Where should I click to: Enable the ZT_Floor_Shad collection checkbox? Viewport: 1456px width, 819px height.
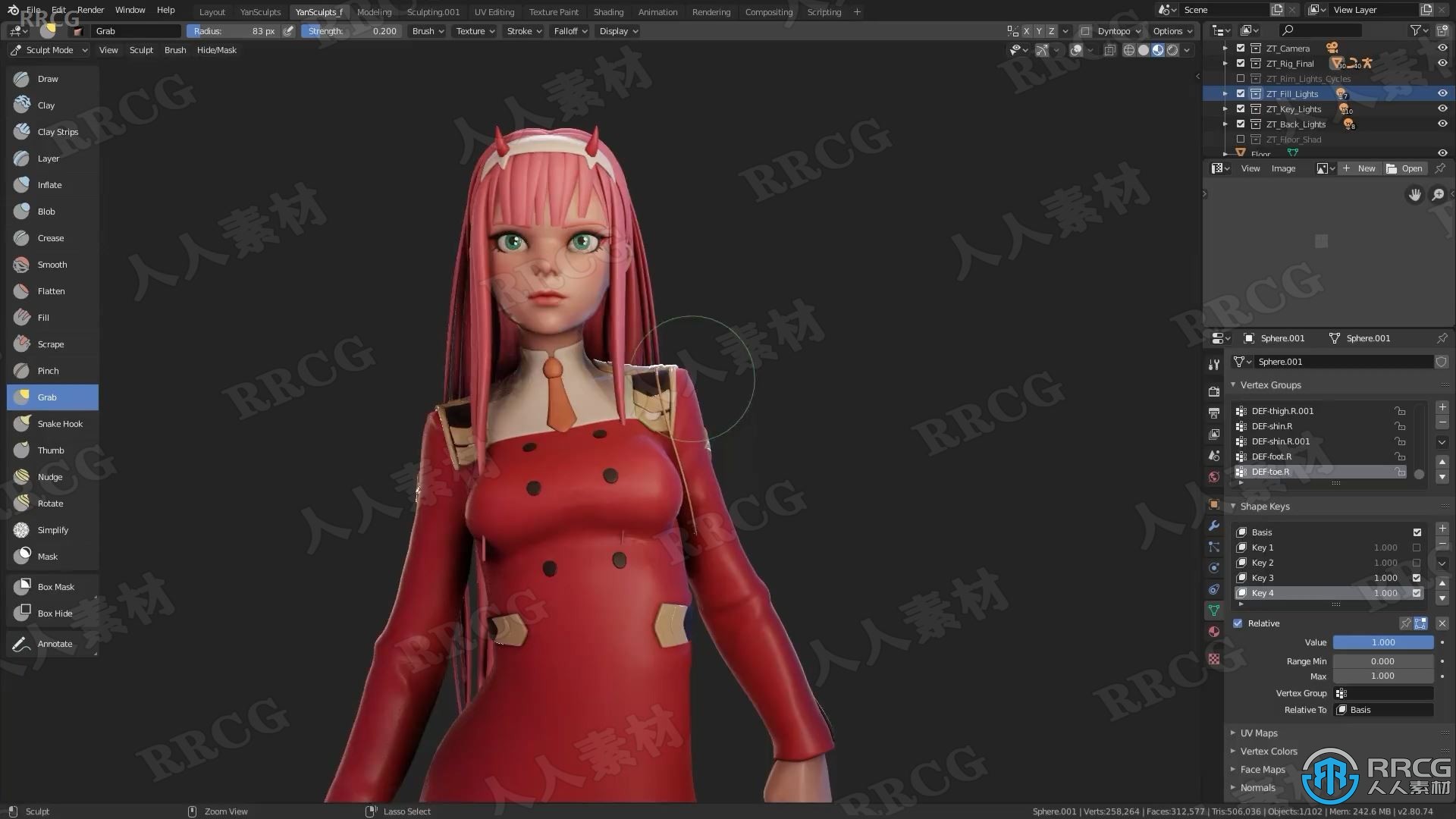(1241, 139)
